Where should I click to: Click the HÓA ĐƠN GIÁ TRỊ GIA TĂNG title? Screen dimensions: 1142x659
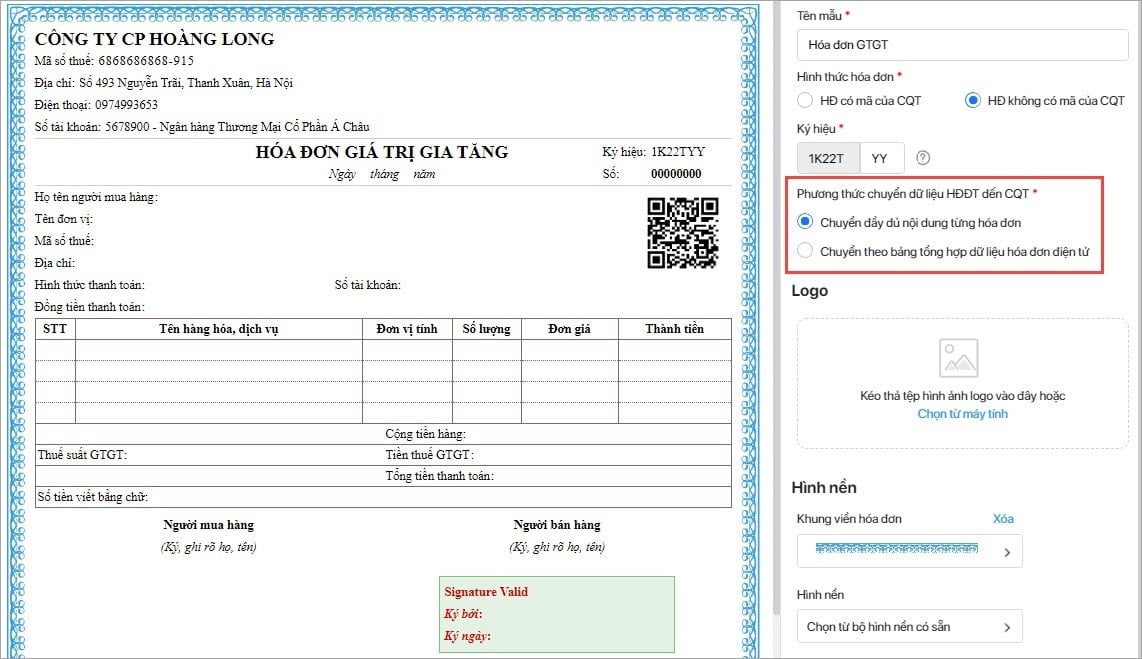point(382,152)
